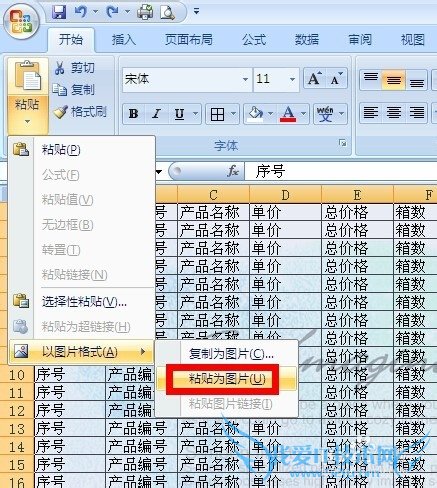Click cell 总价格 in row 11
This screenshot has width=437, height=488.
[357, 393]
